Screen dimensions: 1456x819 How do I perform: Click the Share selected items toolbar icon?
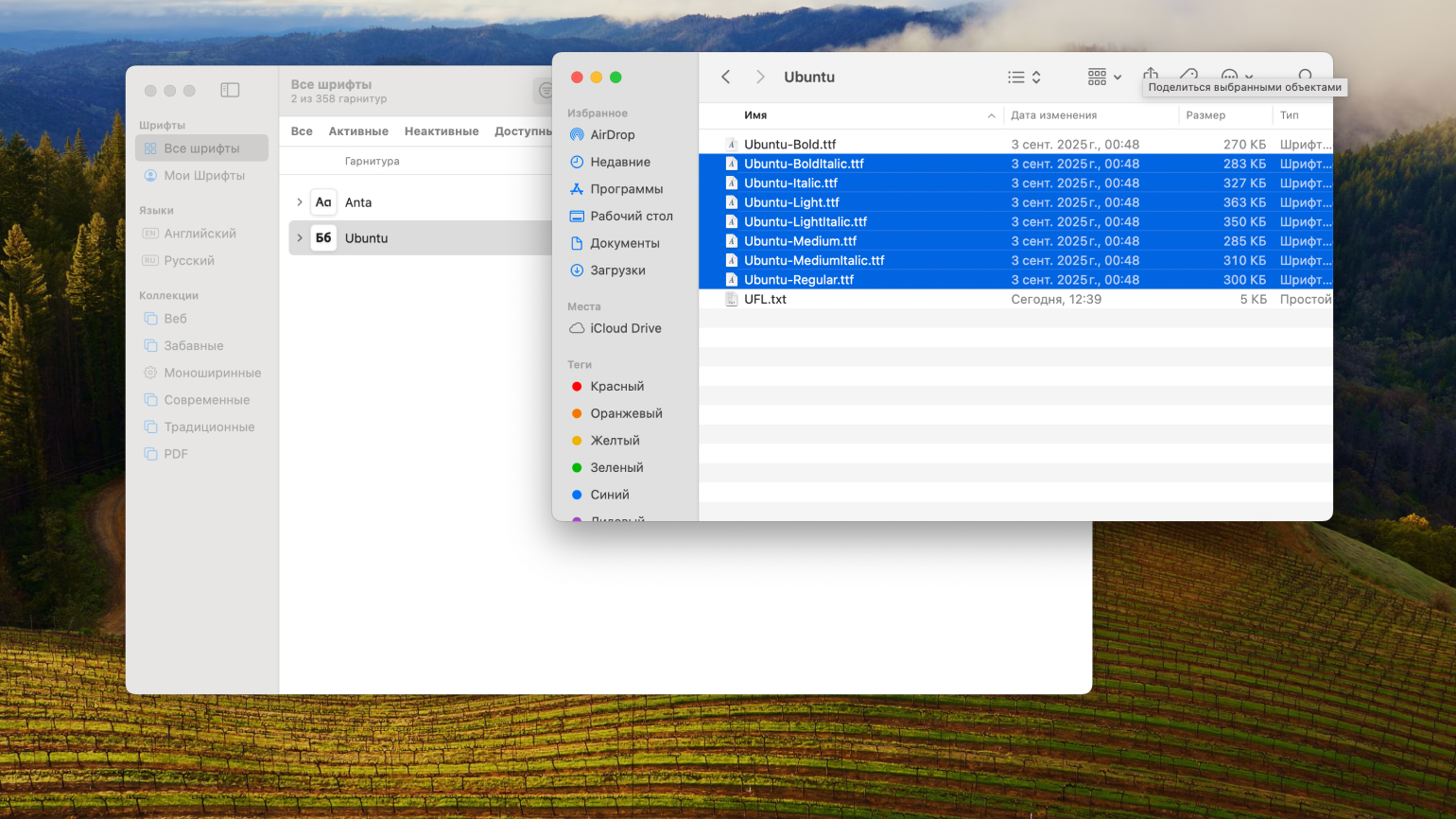pos(1151,75)
